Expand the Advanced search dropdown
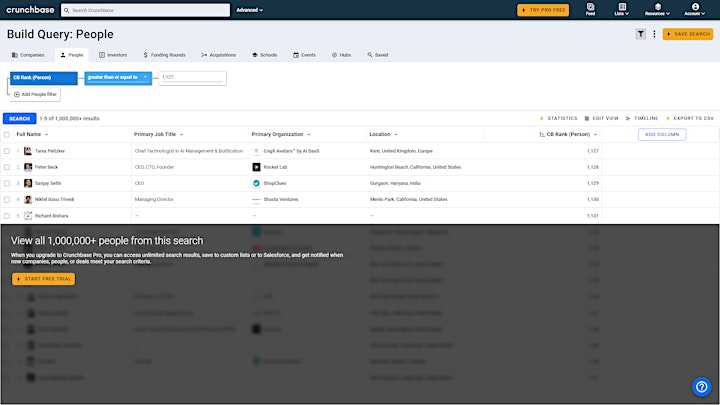 (249, 10)
